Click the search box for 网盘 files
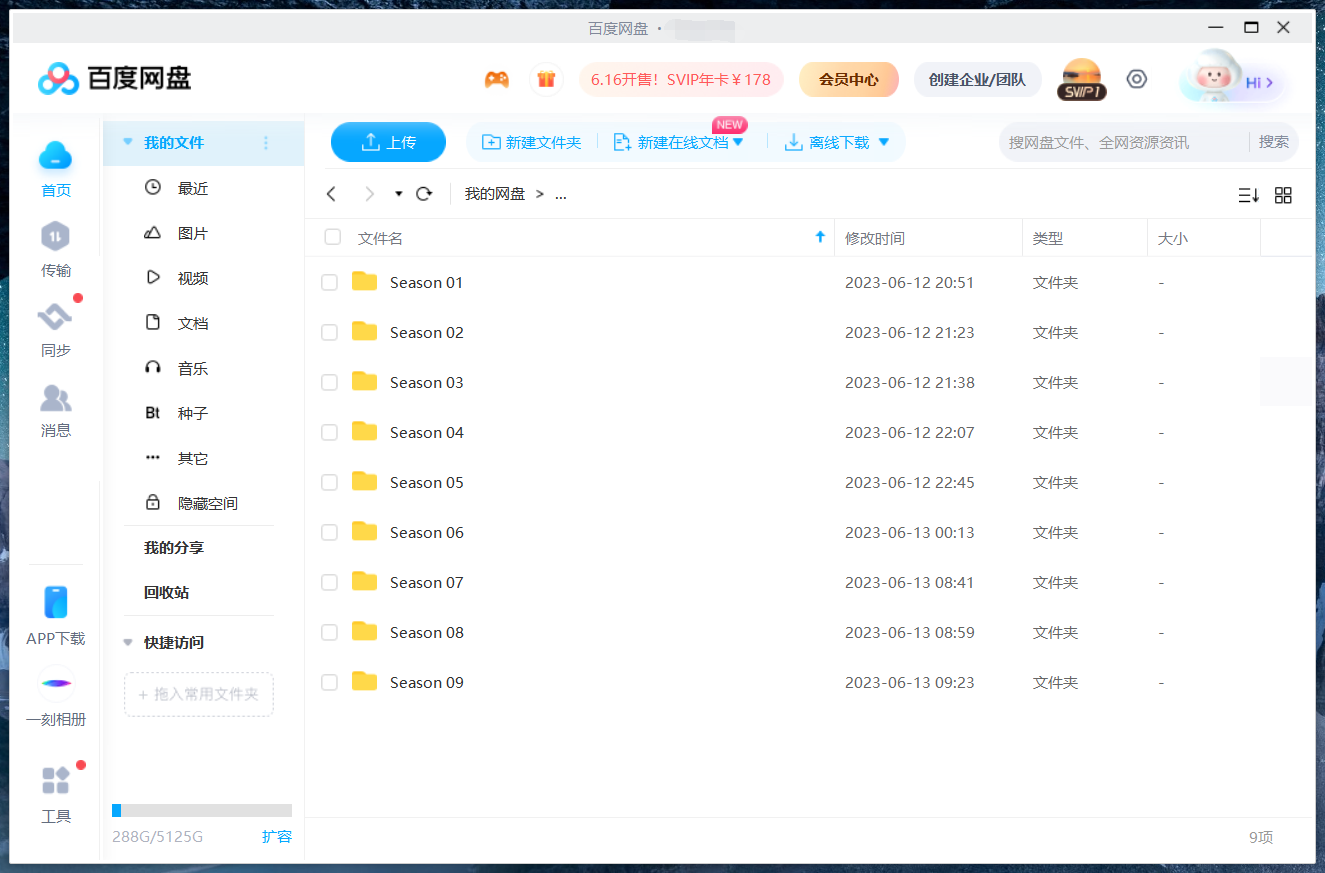The image size is (1325, 873). point(1122,142)
